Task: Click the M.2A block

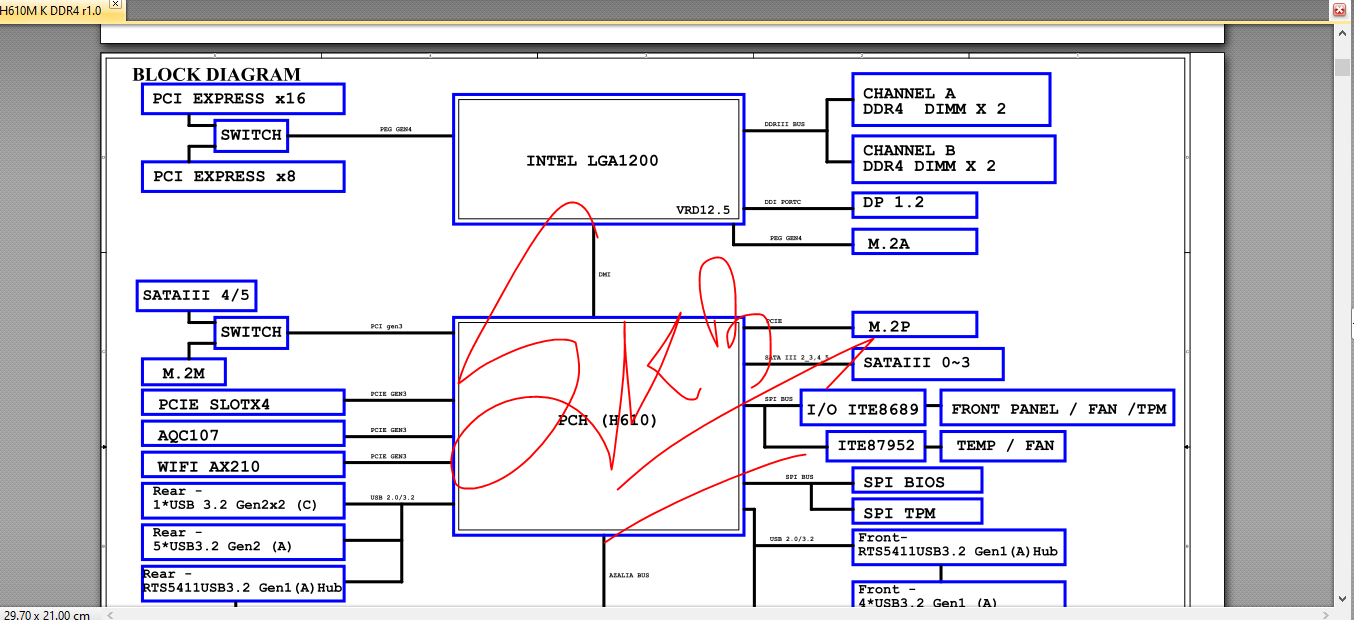Action: coord(914,242)
